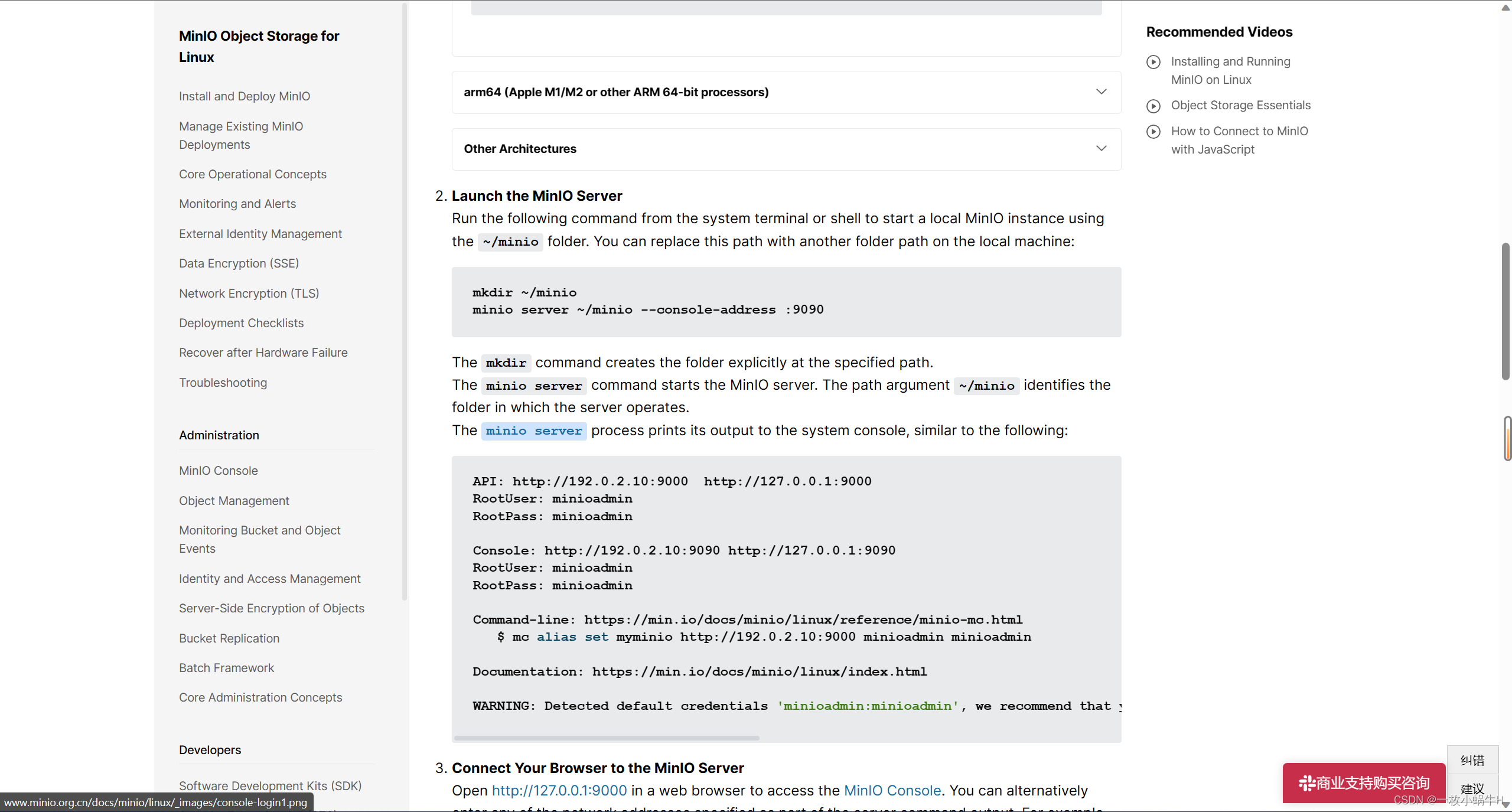Select Monitoring and Alerts in sidebar
Viewport: 1512px width, 812px height.
coord(237,204)
